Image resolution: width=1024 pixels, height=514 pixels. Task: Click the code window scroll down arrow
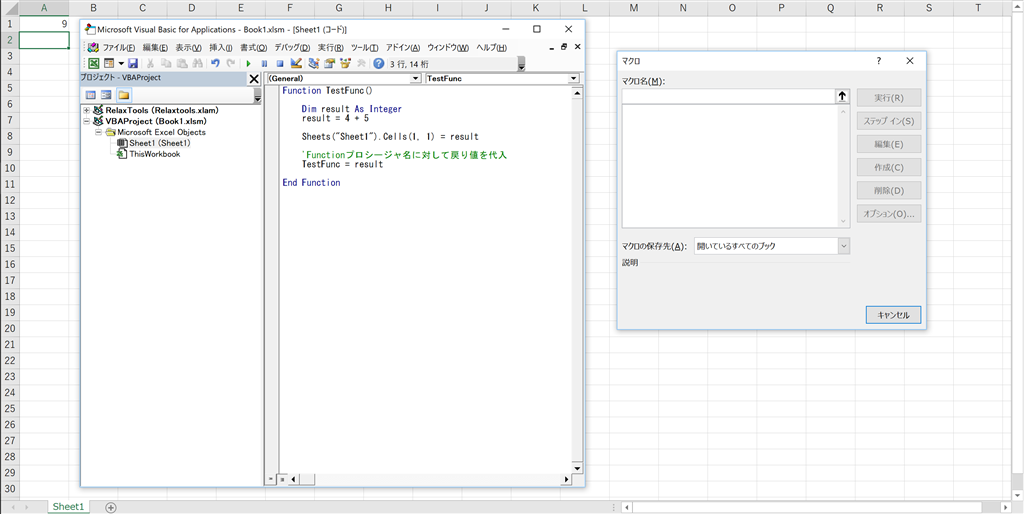[x=577, y=468]
